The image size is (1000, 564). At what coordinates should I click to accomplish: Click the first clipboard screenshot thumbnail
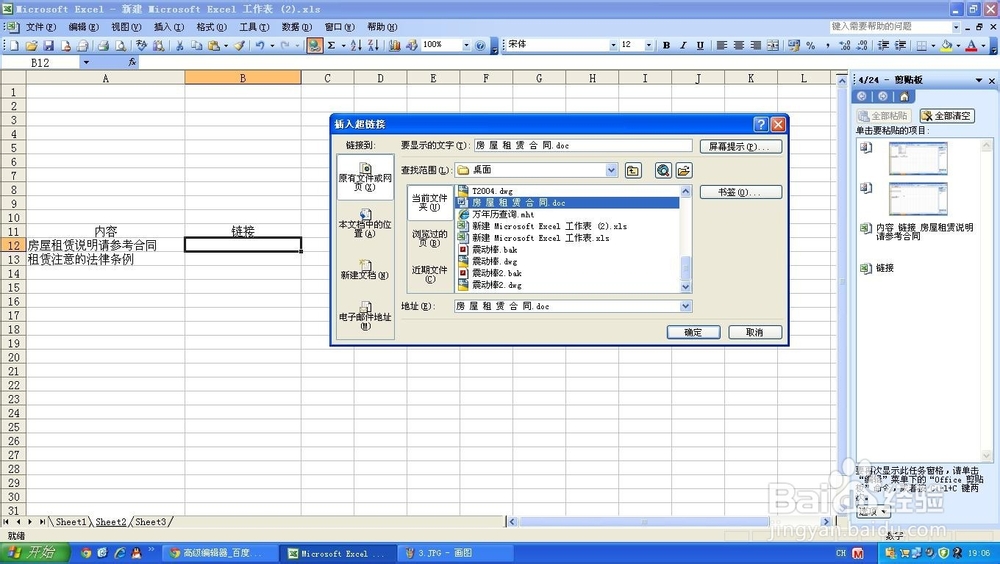[918, 158]
